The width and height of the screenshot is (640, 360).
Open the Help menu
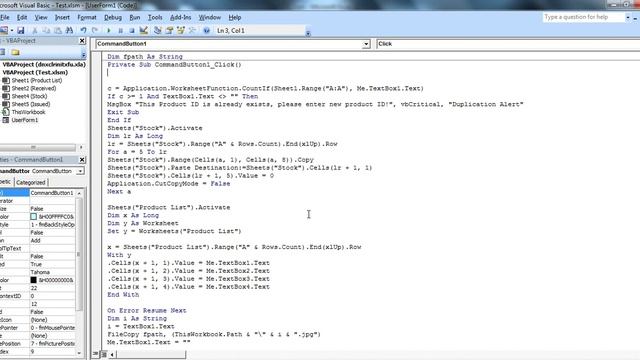(235, 18)
